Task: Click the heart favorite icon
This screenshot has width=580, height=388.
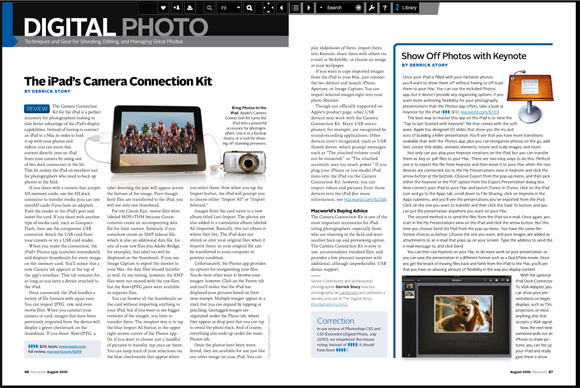Action: pyautogui.click(x=163, y=8)
